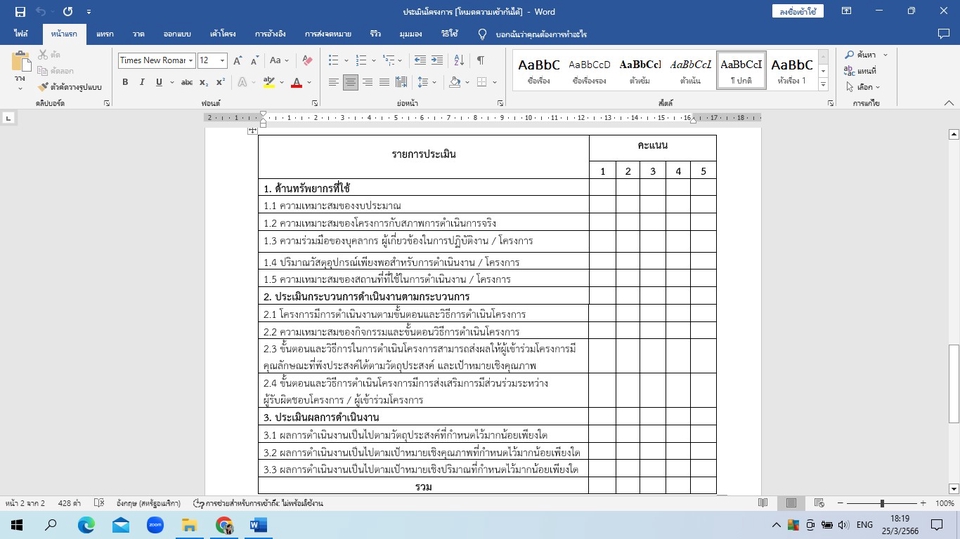Click the table move handle icon
Viewport: 960px width, 539px height.
click(x=252, y=130)
